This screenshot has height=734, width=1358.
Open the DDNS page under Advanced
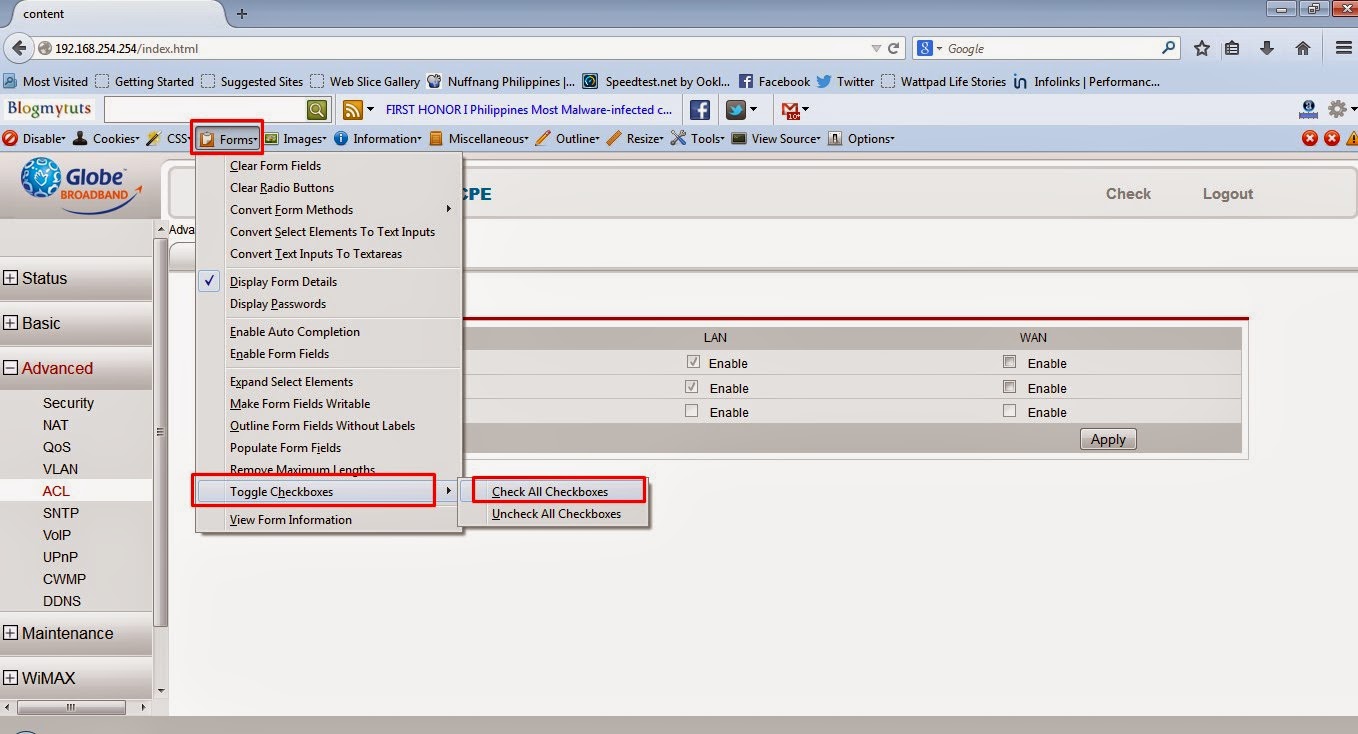pyautogui.click(x=62, y=601)
